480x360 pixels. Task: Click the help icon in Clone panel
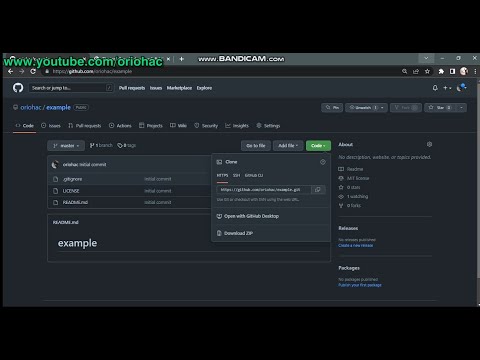(323, 162)
